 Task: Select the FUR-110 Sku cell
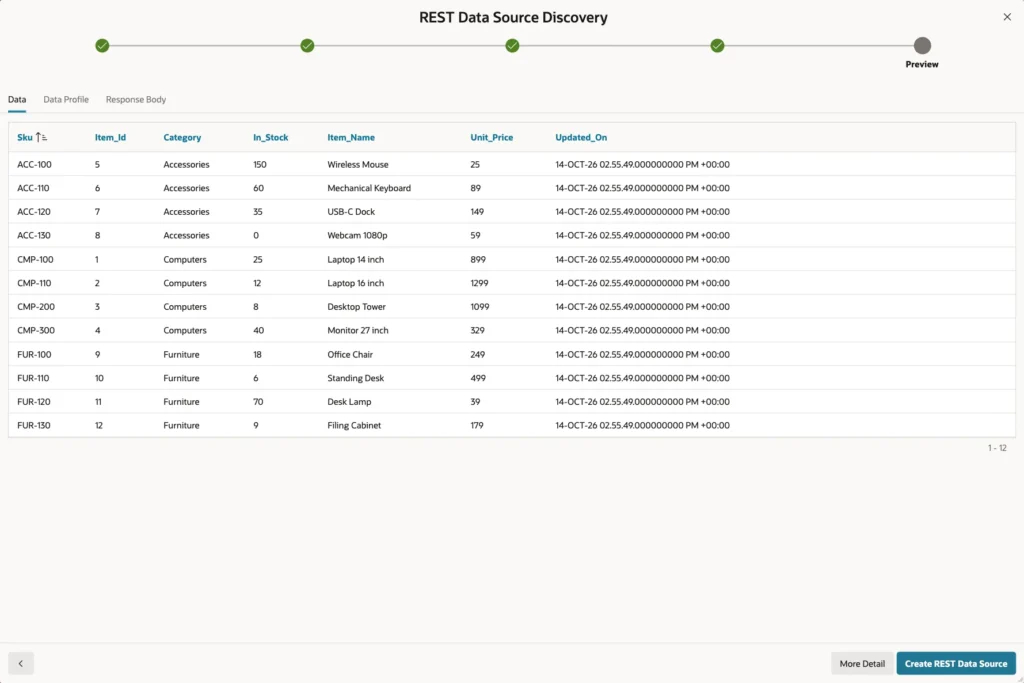click(33, 378)
